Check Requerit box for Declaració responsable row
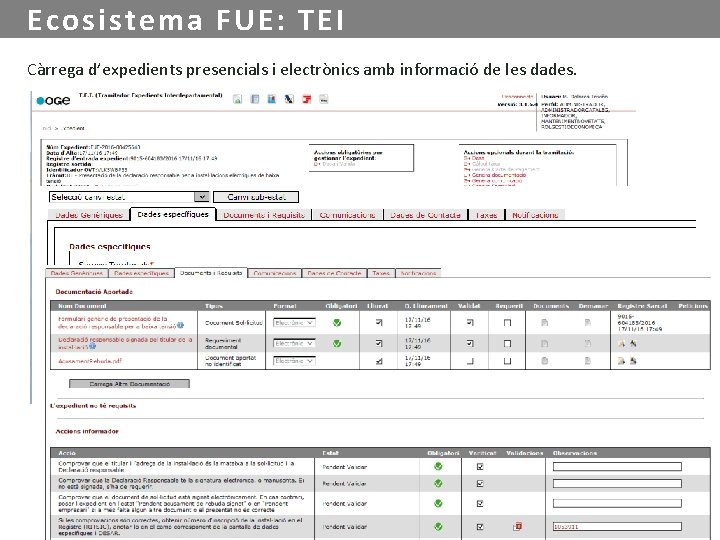The height and width of the screenshot is (540, 720). pos(507,343)
